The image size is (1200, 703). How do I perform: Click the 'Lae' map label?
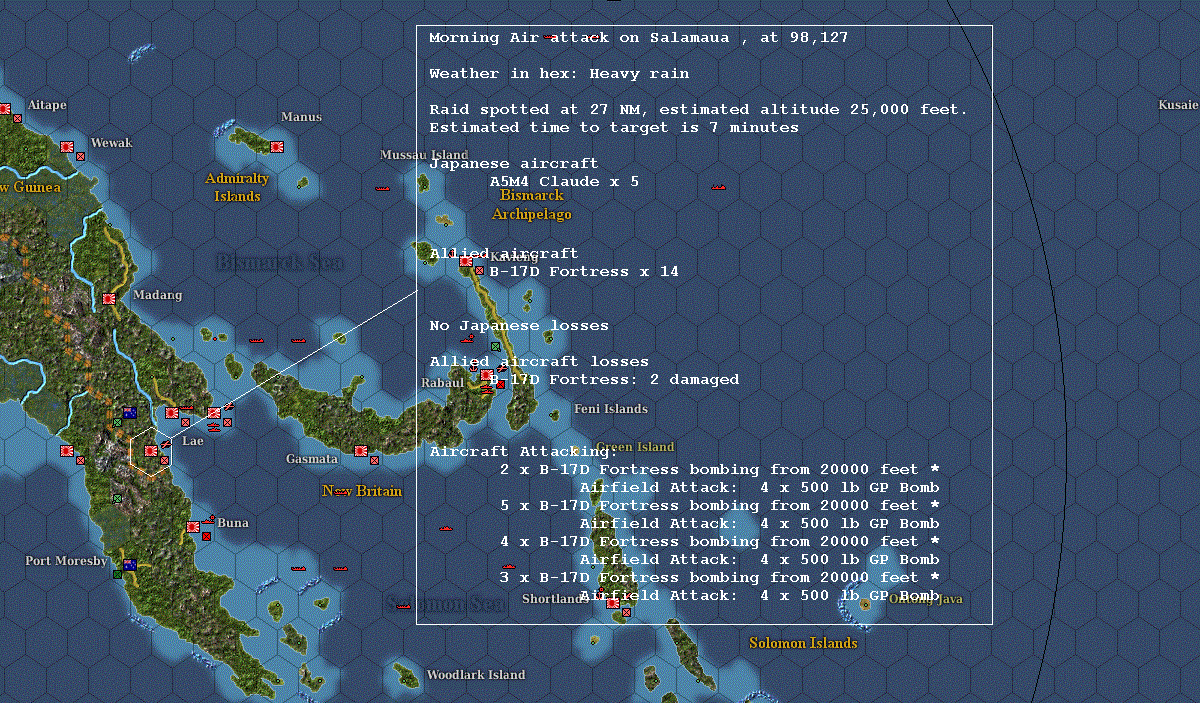pos(192,441)
